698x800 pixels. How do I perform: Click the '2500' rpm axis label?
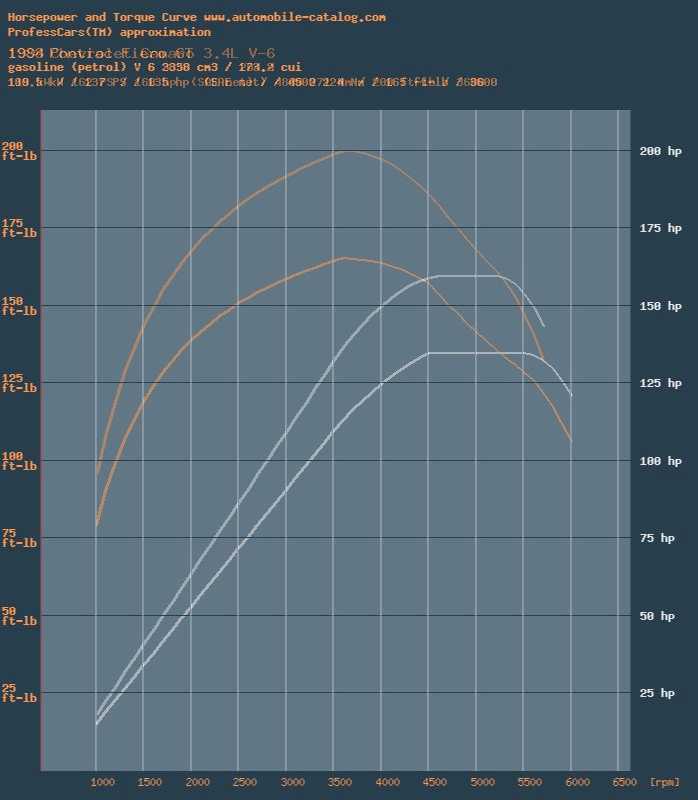click(245, 782)
